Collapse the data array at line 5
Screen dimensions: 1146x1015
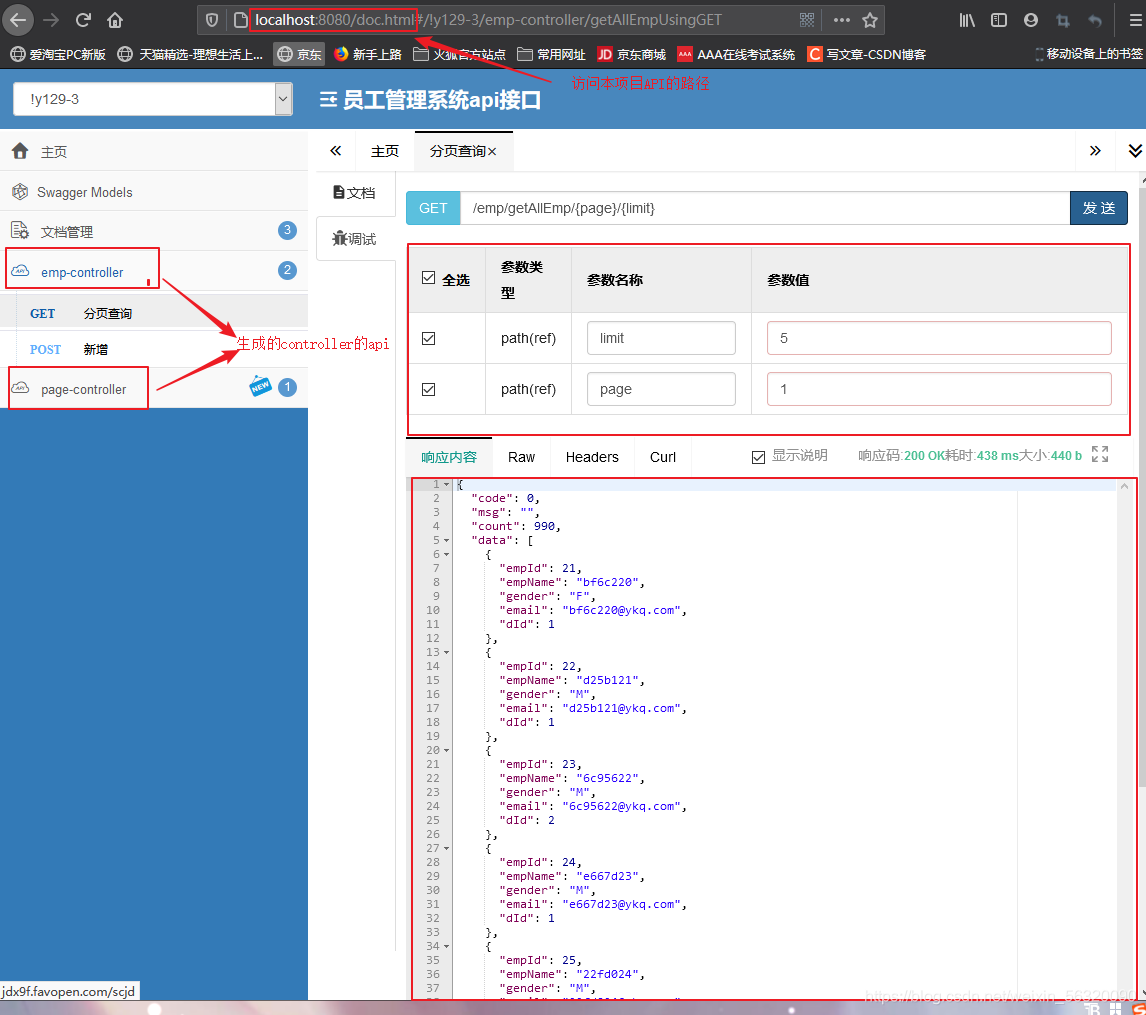[x=447, y=541]
